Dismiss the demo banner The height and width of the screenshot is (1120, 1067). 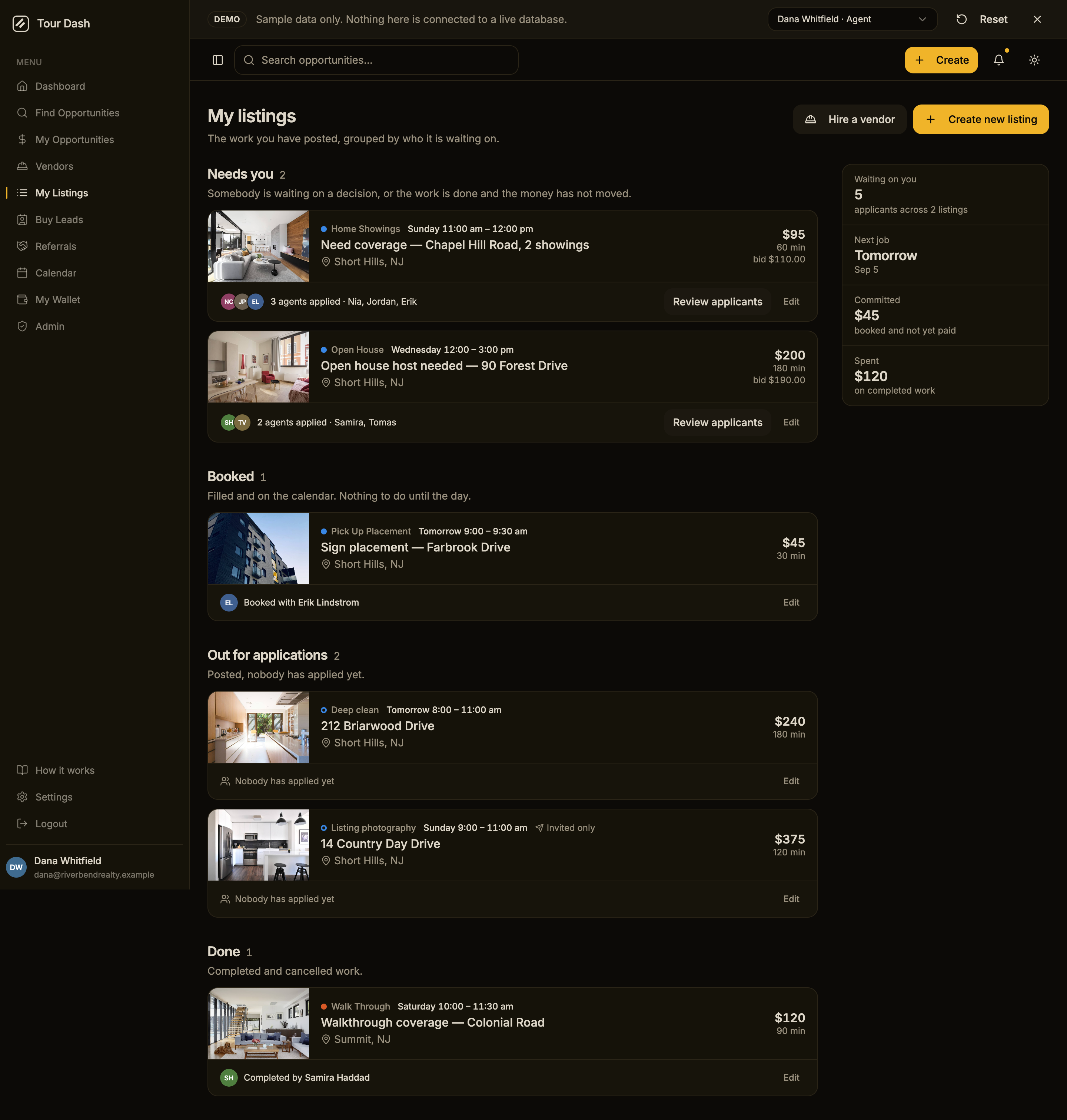coord(1037,19)
